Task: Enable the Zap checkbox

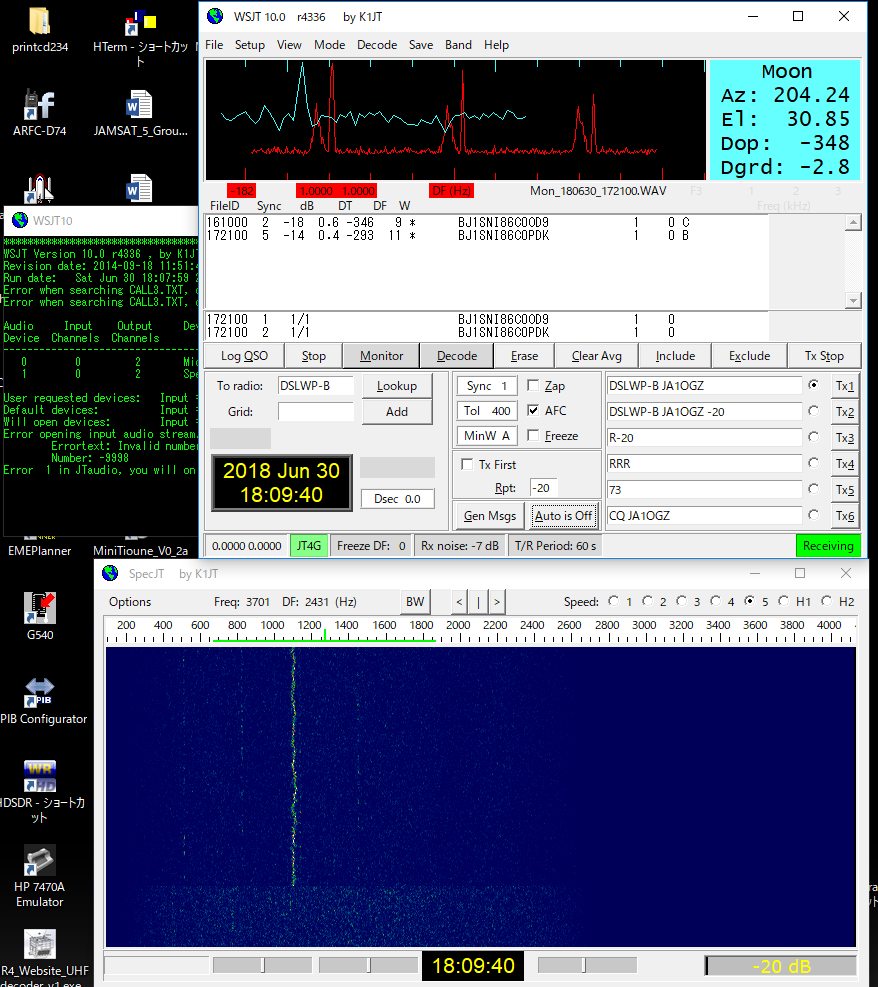Action: [x=533, y=386]
